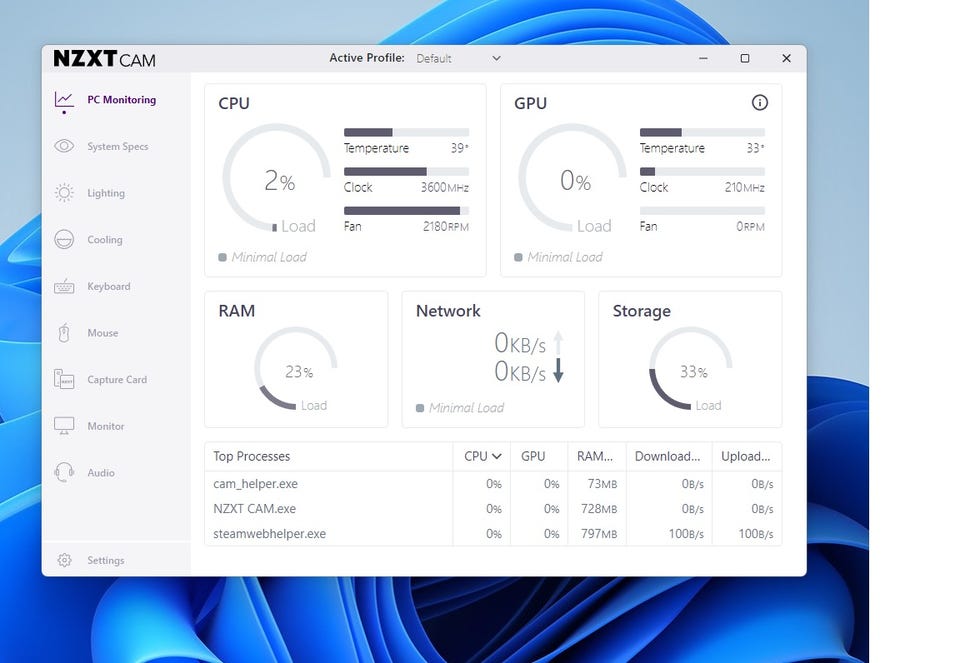Viewport: 960px width, 663px height.
Task: Select the cam_helper.exe process row
Action: point(493,484)
